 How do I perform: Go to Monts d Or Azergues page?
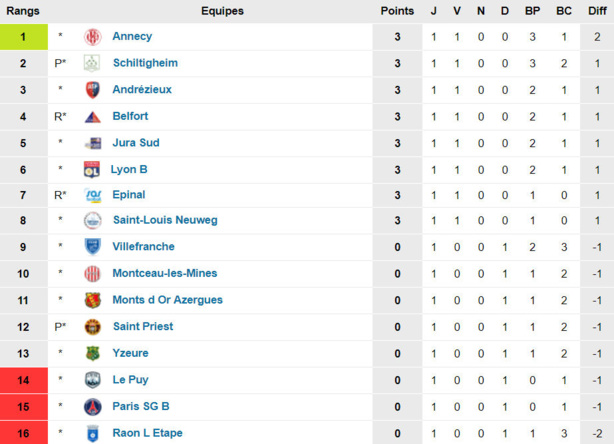pos(167,300)
